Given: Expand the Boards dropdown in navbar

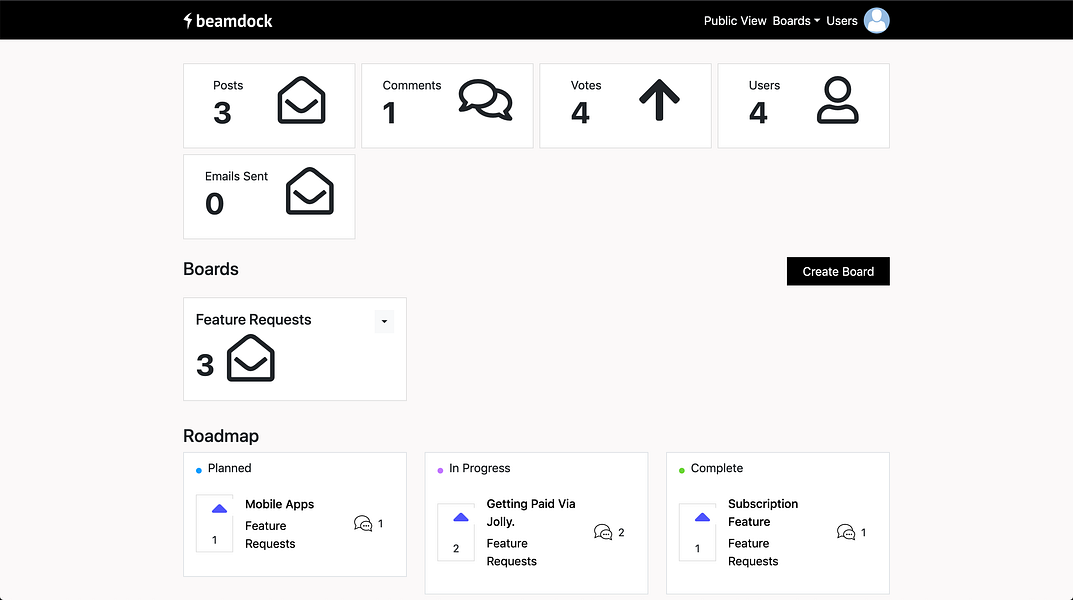Looking at the screenshot, I should point(796,21).
